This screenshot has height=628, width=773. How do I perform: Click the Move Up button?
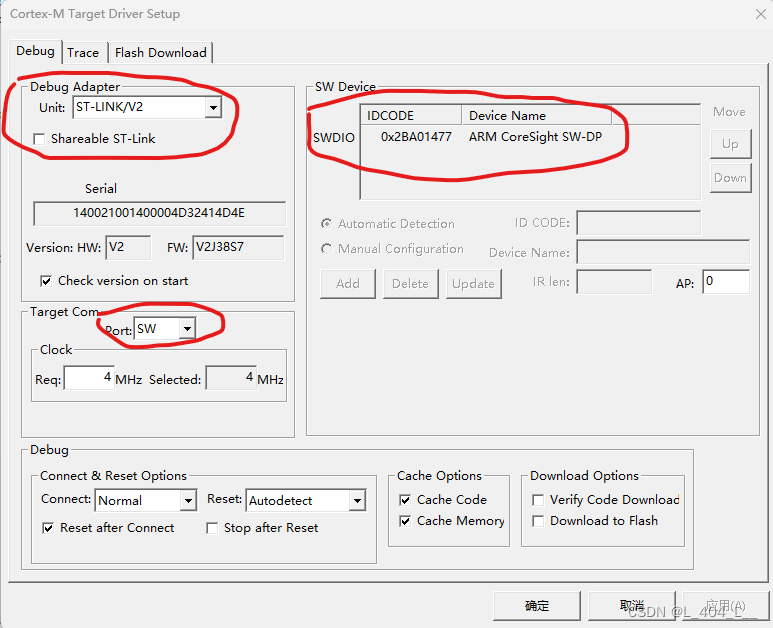(731, 144)
